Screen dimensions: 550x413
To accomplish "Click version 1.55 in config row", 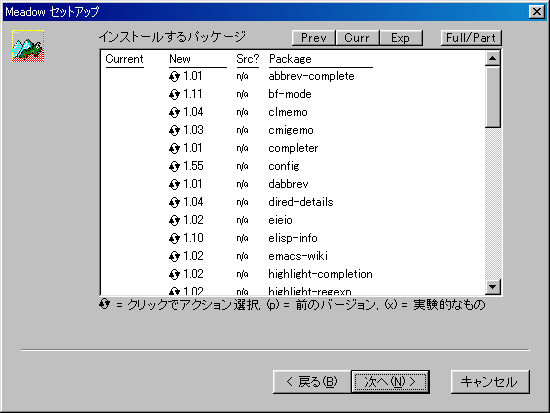I will click(193, 166).
